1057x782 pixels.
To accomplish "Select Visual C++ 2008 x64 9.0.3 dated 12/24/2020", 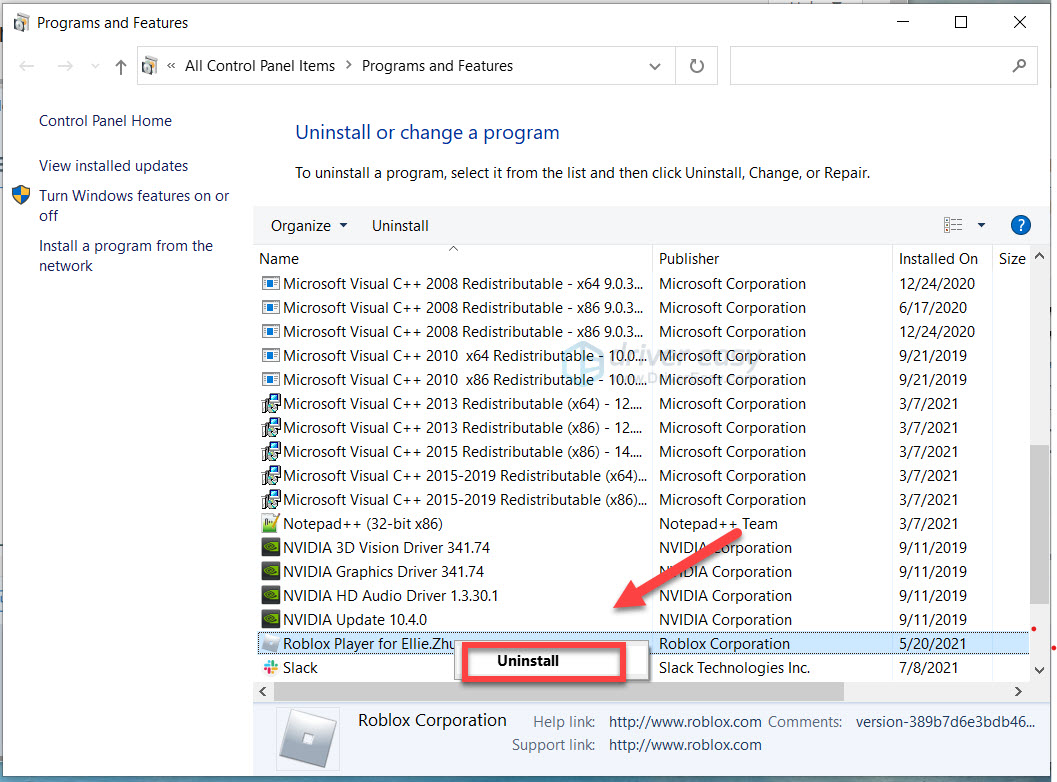I will (644, 284).
